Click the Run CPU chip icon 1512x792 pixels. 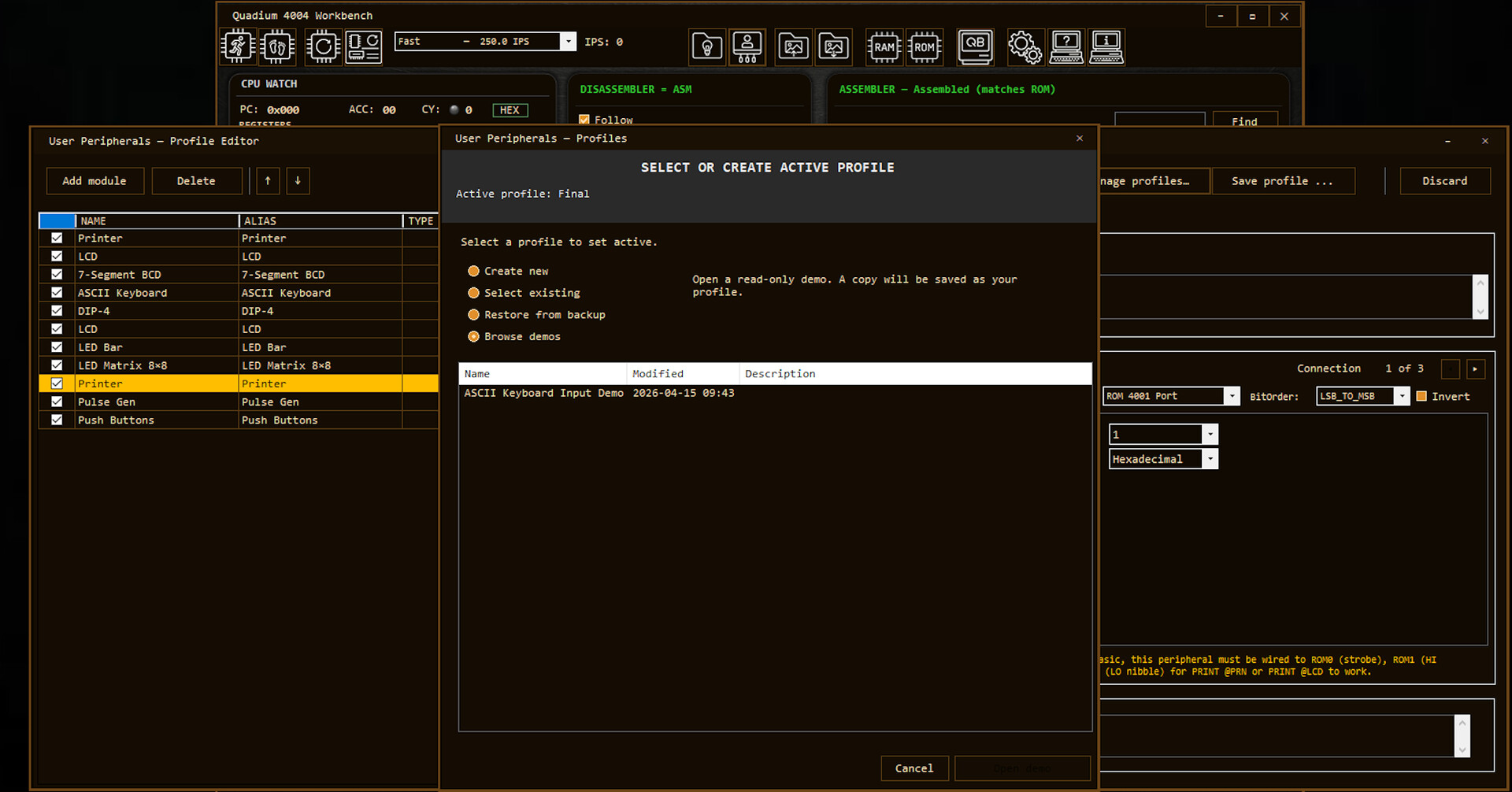coord(237,46)
